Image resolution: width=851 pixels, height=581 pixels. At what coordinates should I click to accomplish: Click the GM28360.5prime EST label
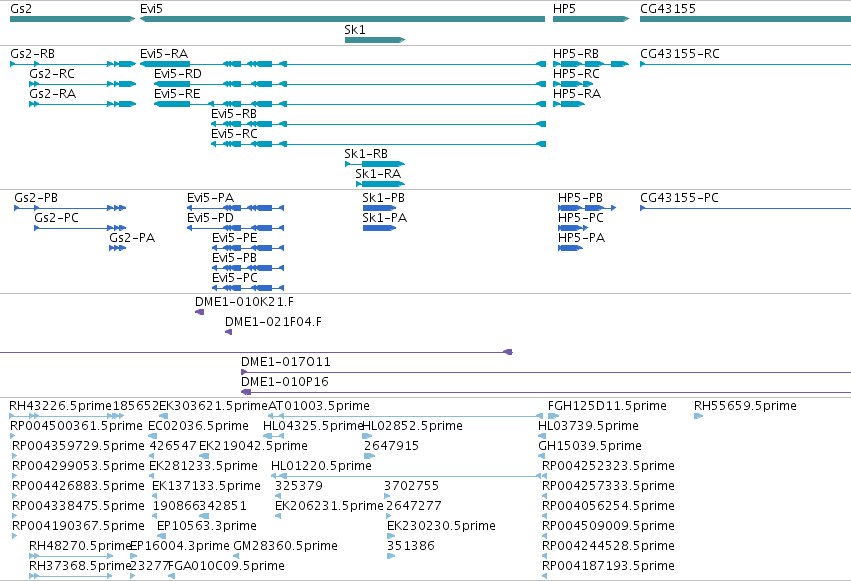pyautogui.click(x=285, y=547)
